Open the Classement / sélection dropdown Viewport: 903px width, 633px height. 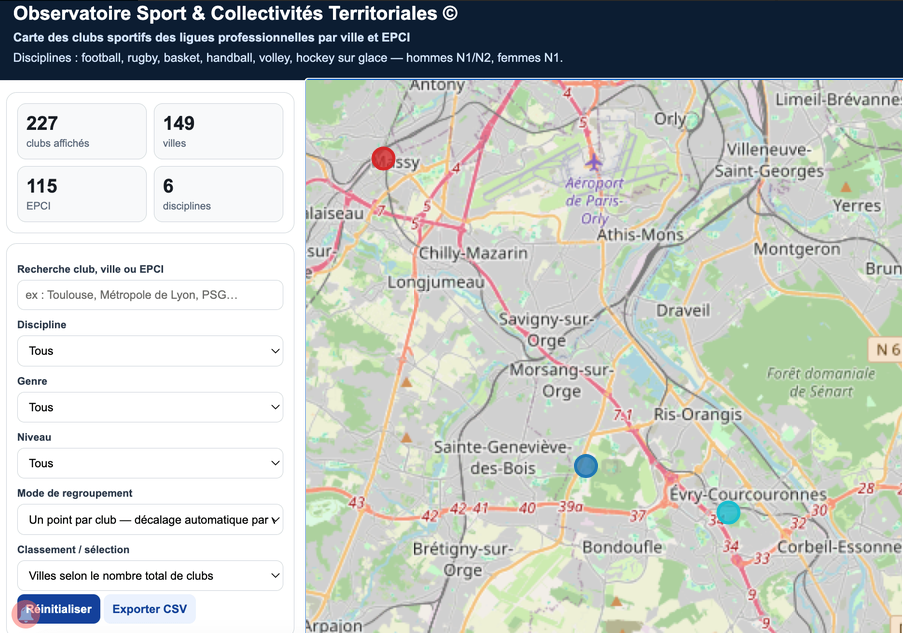click(x=150, y=575)
